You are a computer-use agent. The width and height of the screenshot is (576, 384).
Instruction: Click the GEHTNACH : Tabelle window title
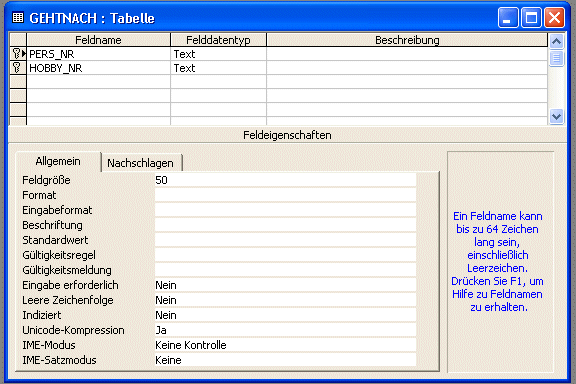92,18
